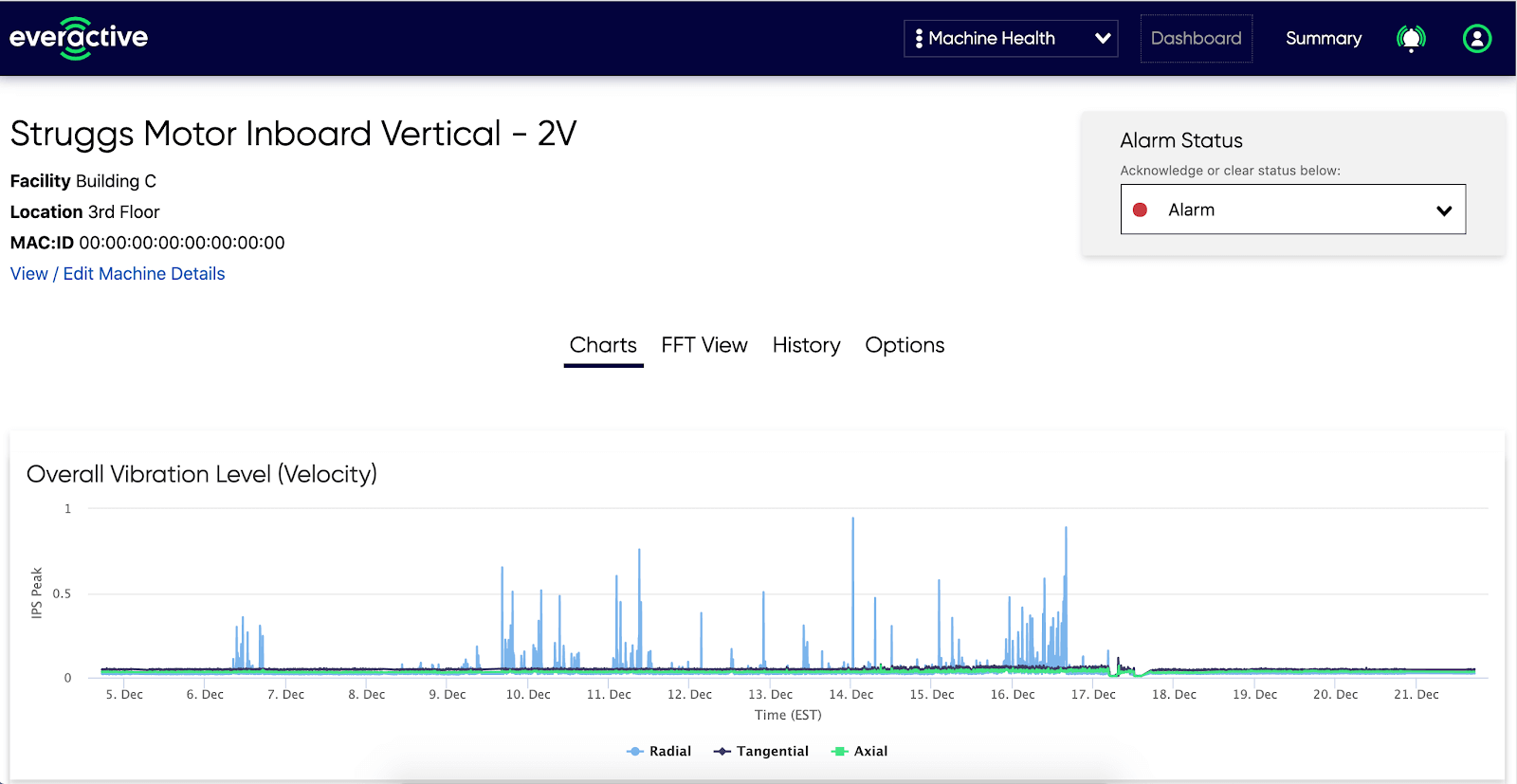Click 'Acknowledge or clear status below:' text
The height and width of the screenshot is (784, 1517).
tap(1231, 171)
